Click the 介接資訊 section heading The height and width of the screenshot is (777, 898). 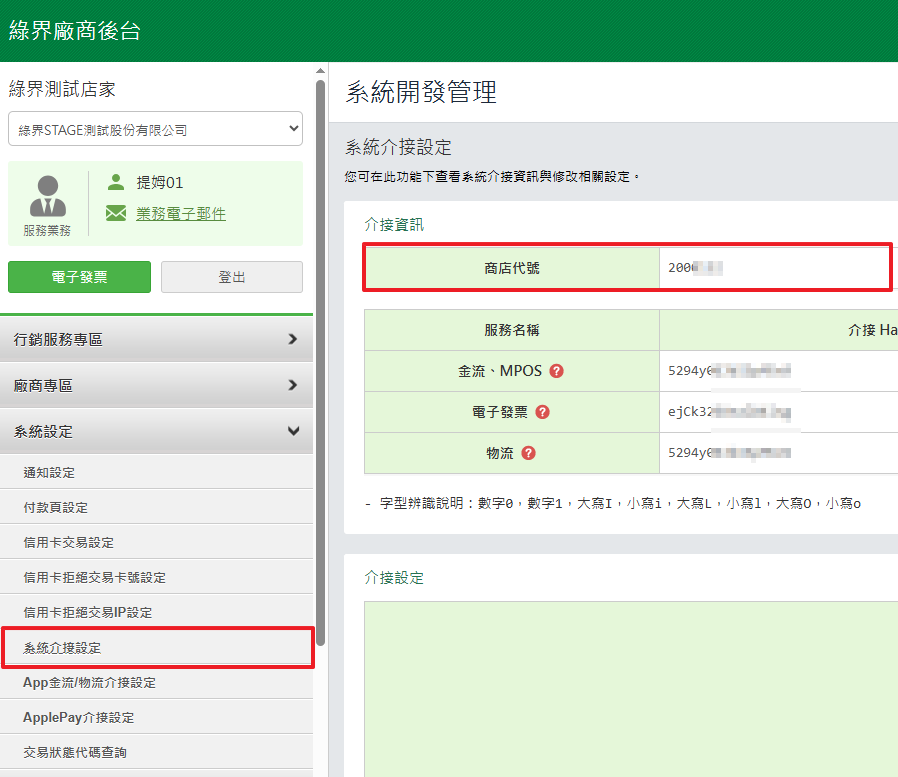point(394,224)
